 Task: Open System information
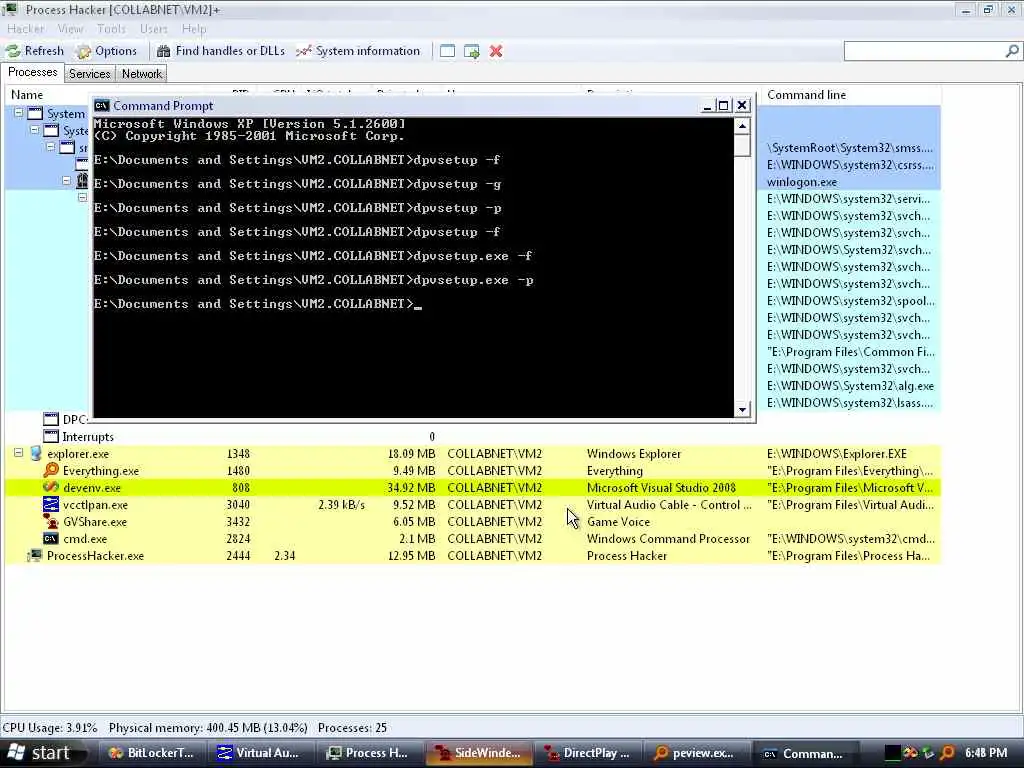tap(358, 51)
